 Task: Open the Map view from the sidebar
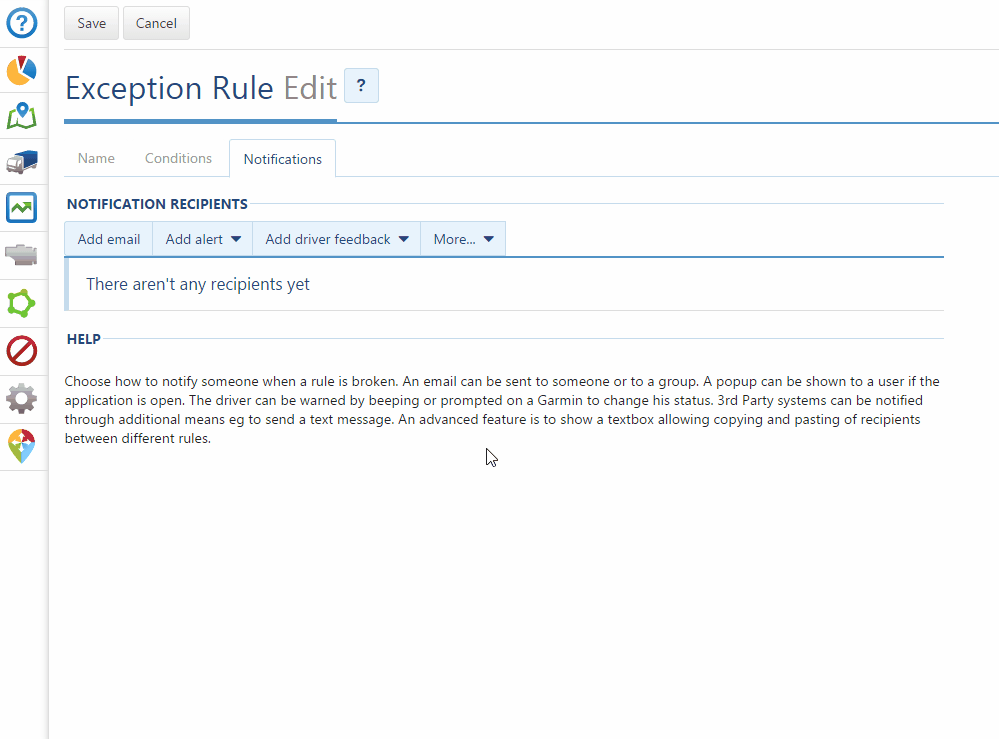pos(22,116)
